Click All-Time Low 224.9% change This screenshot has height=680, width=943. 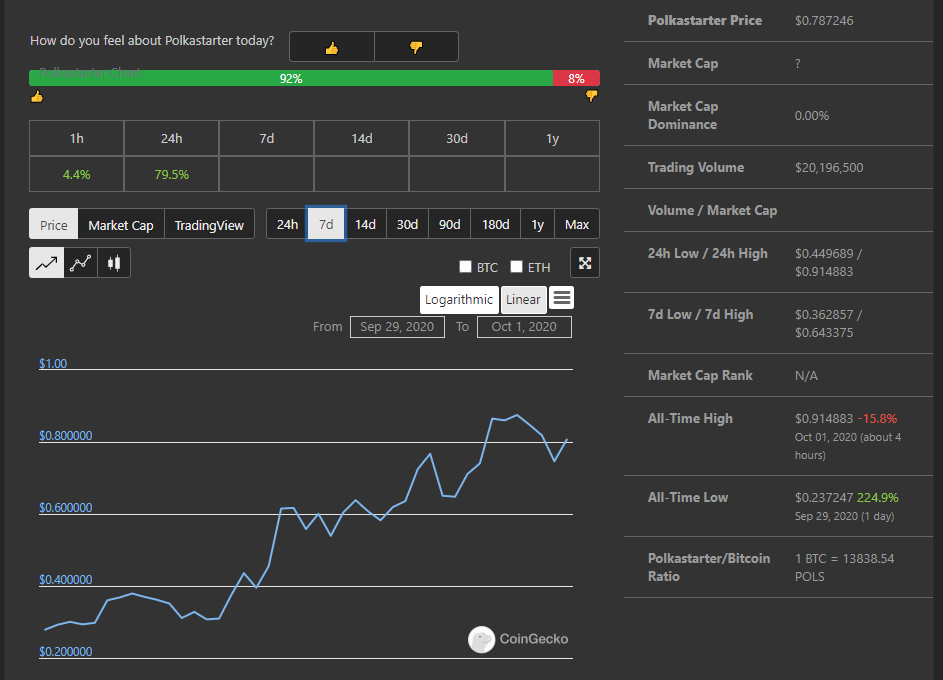(877, 498)
